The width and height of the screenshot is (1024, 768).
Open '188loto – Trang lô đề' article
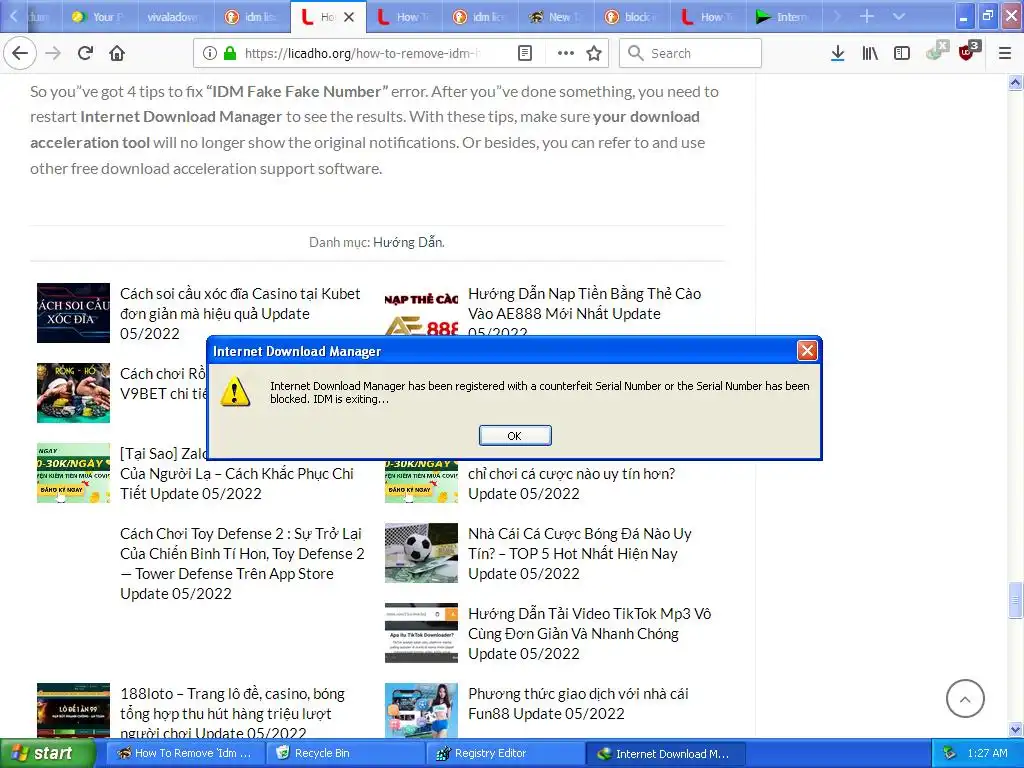pyautogui.click(x=232, y=713)
